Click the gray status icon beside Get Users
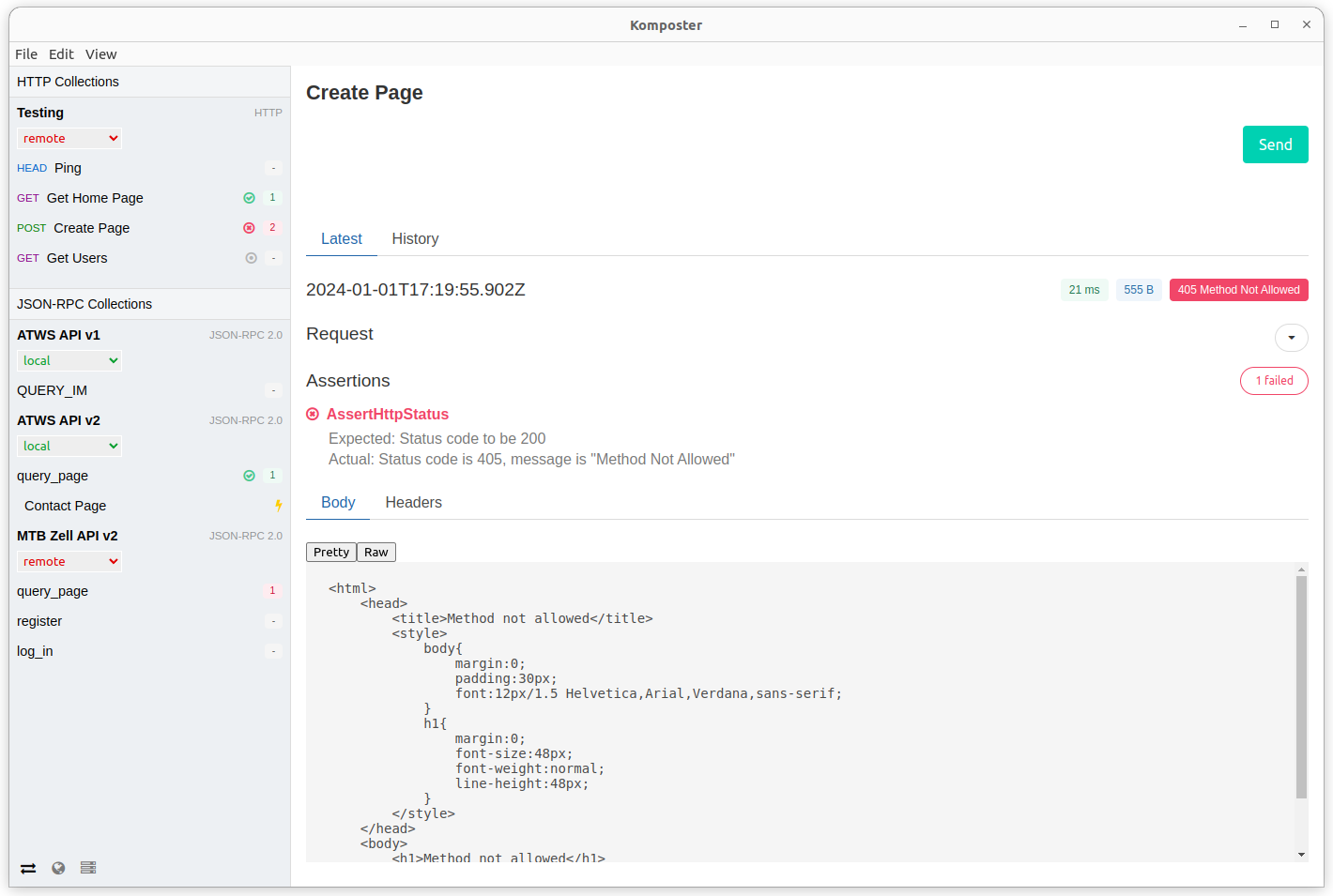The height and width of the screenshot is (896, 1333). click(252, 258)
